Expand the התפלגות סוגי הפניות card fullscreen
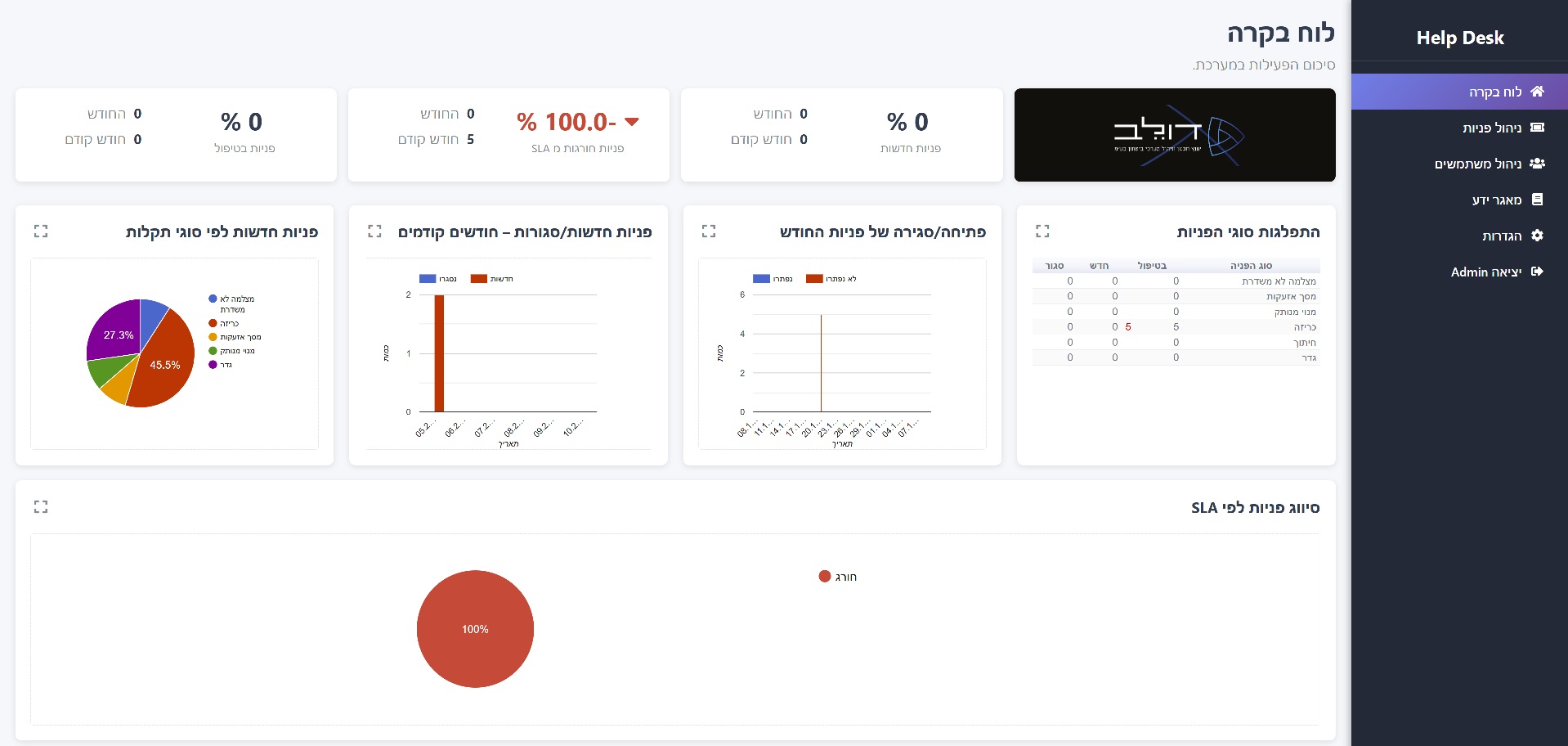 tap(1042, 231)
